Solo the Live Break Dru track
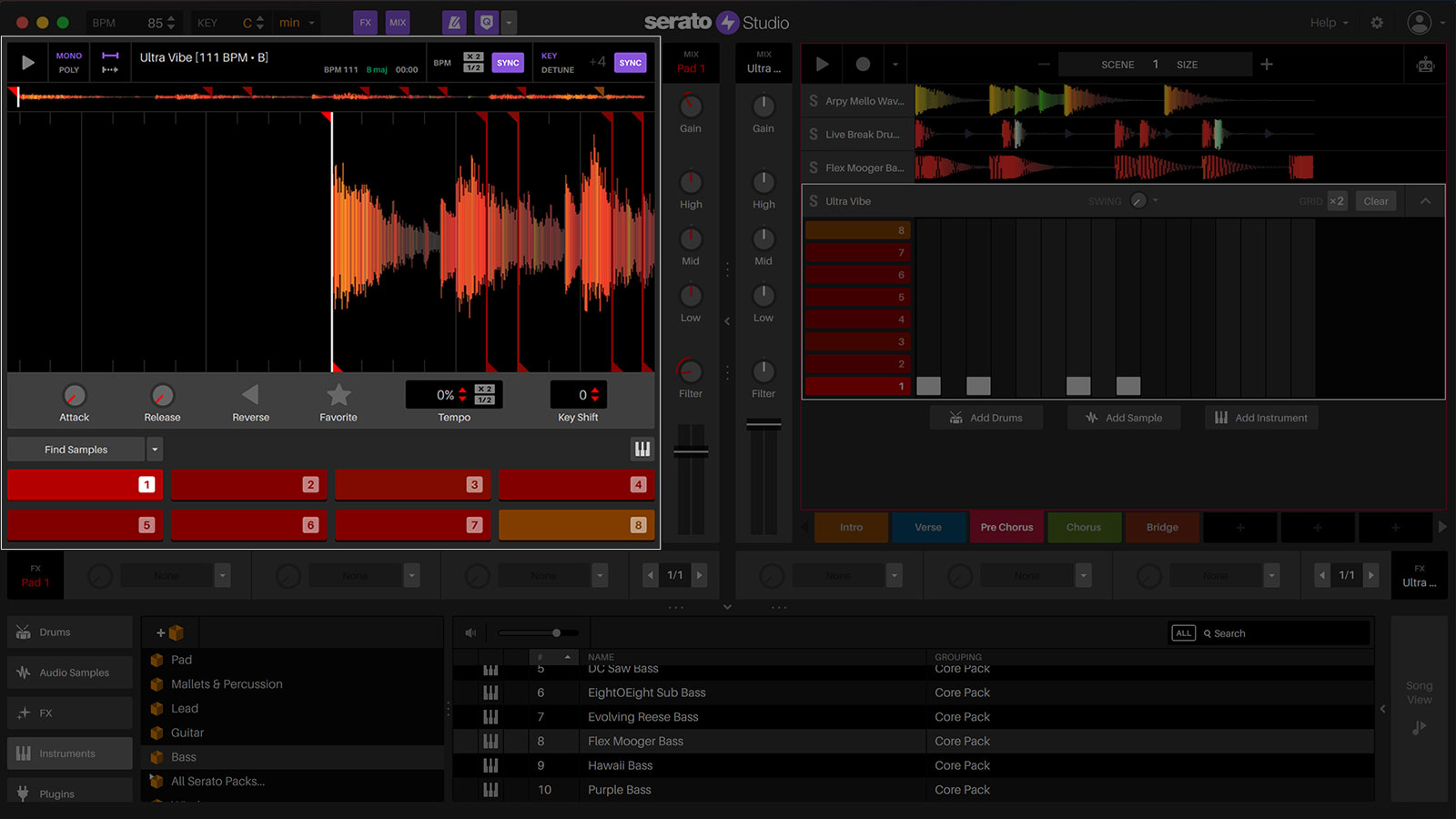 tap(814, 135)
